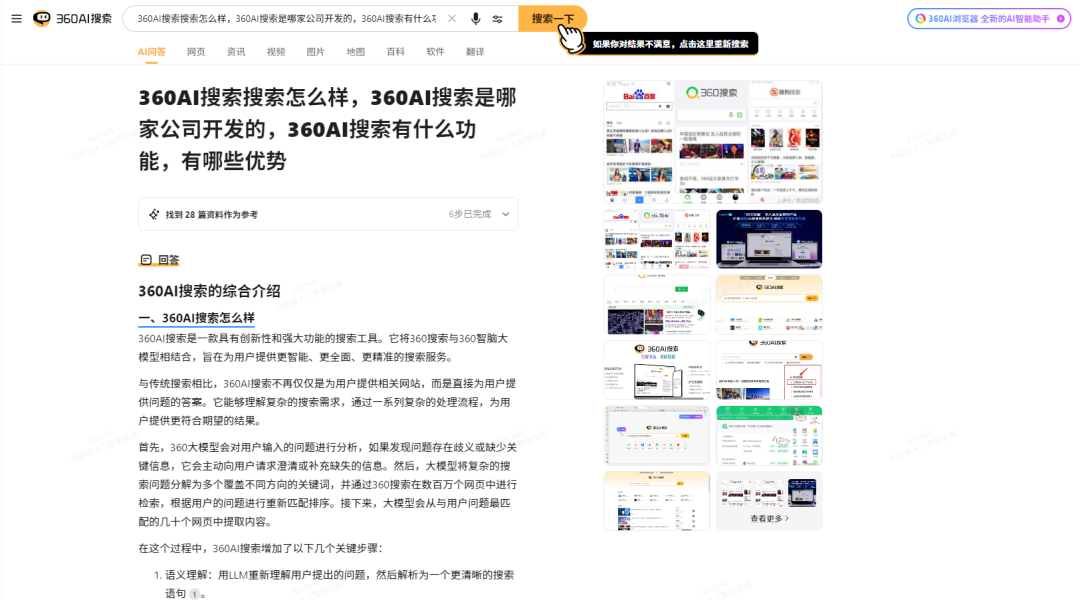The image size is (1080, 600).
Task: Switch to 资讯 tab
Action: coord(236,52)
